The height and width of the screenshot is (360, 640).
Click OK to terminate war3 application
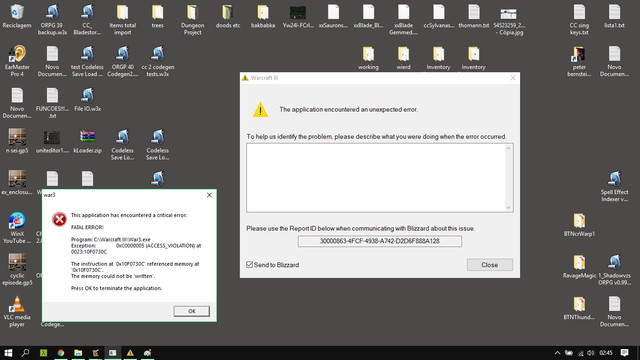point(191,311)
